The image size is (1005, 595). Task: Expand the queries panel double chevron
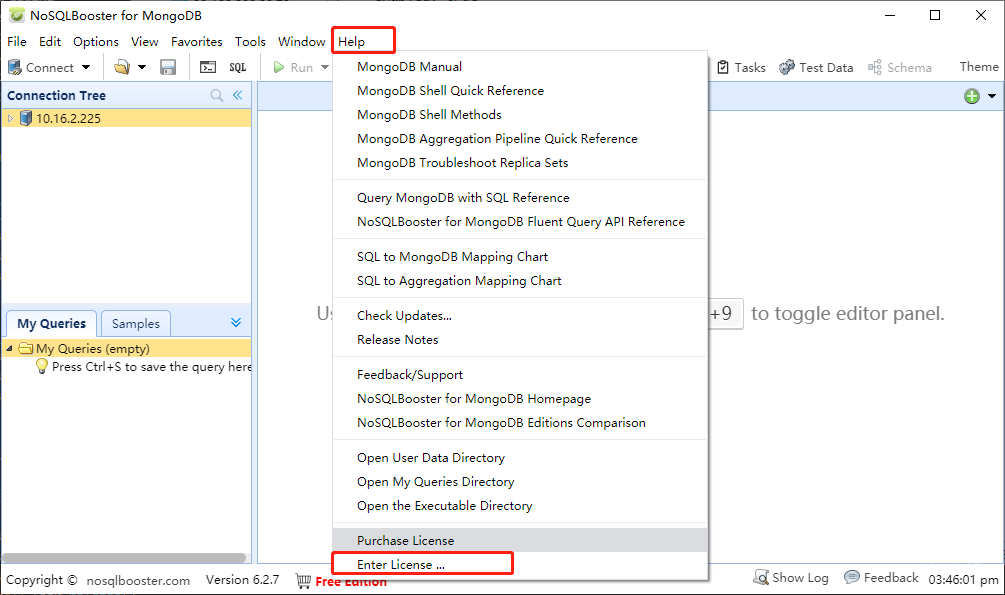[236, 322]
